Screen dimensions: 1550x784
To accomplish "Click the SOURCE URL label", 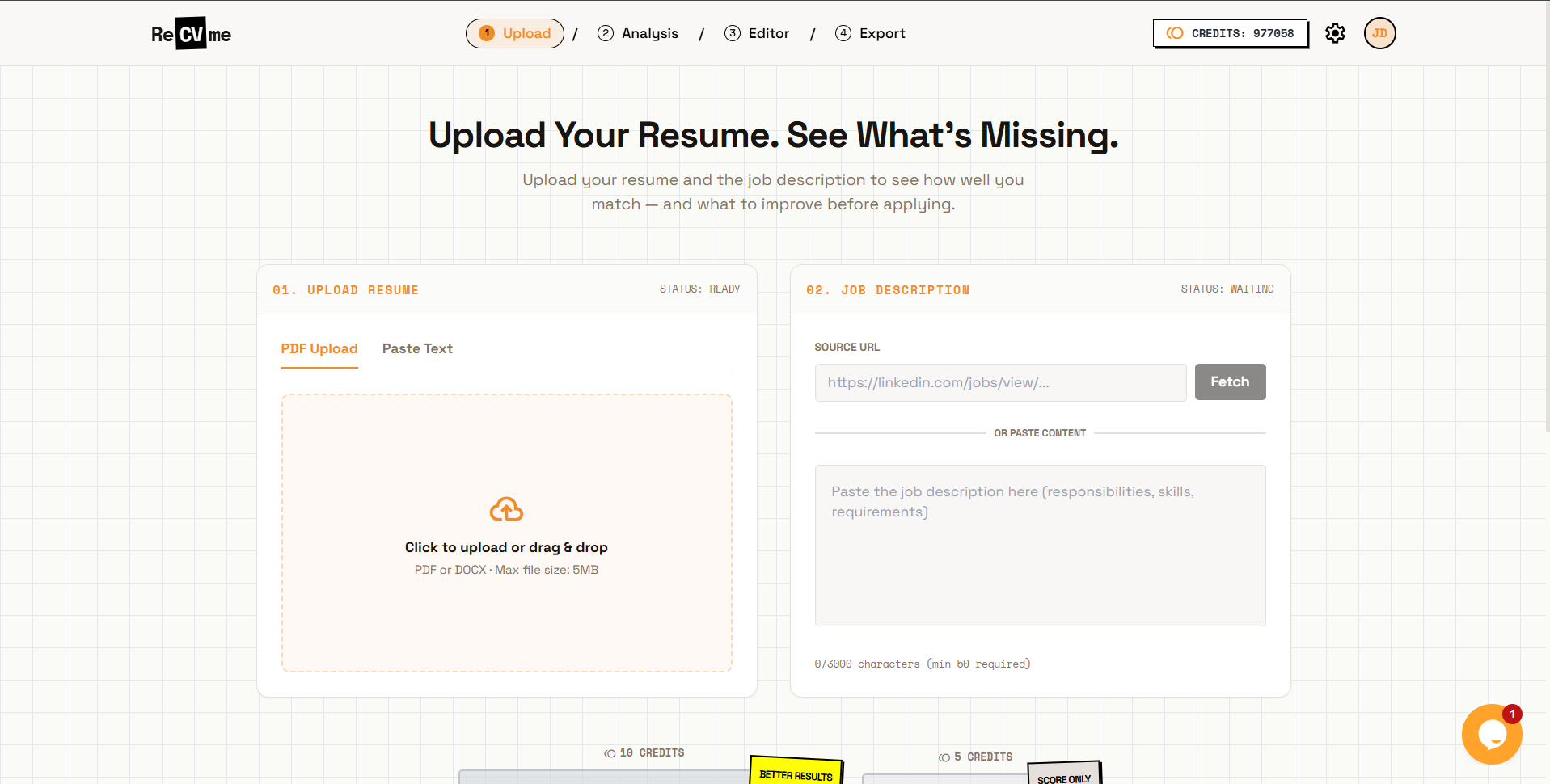I will pyautogui.click(x=847, y=348).
